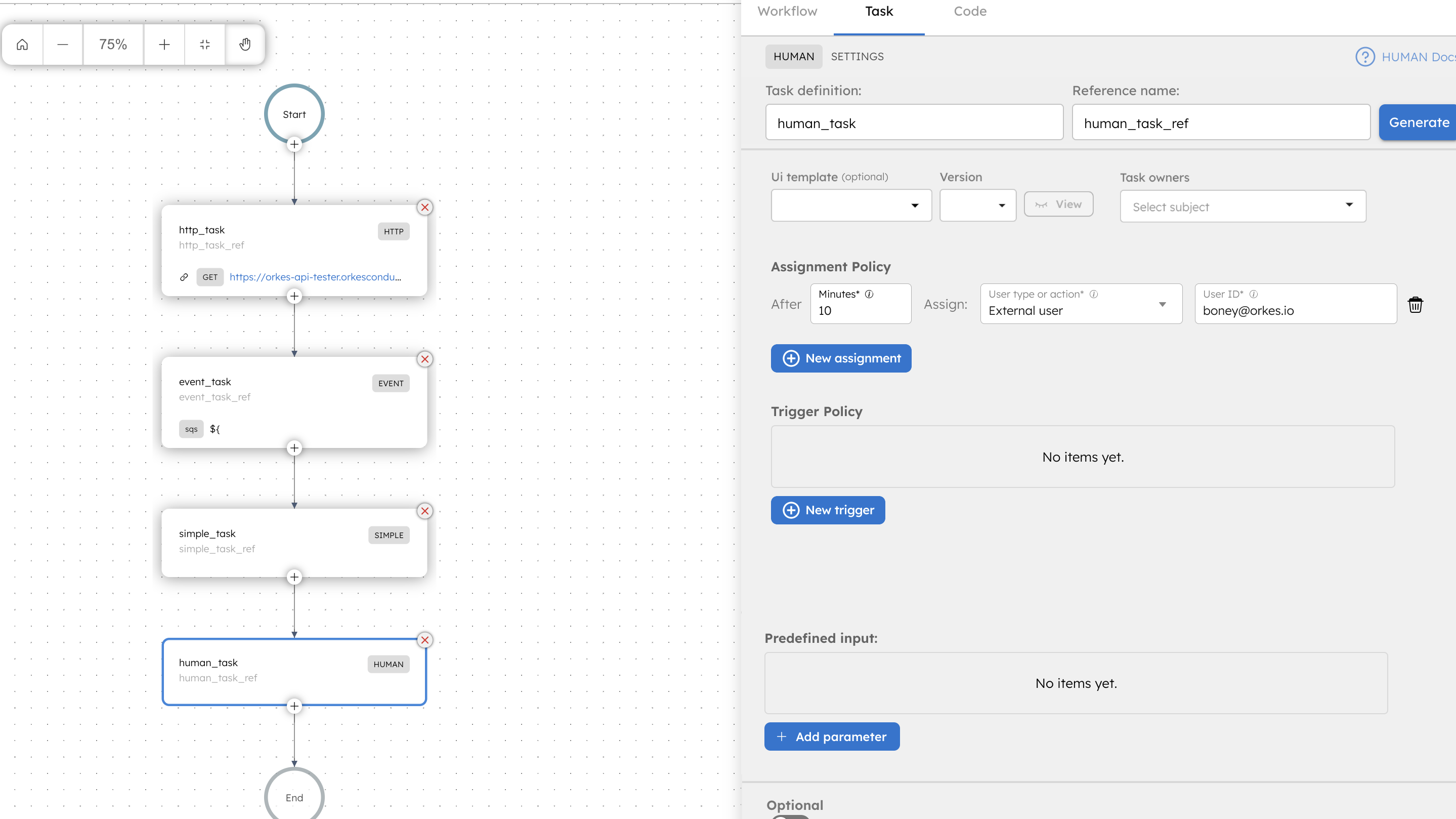Open the HUMAN Docs help icon

1365,57
